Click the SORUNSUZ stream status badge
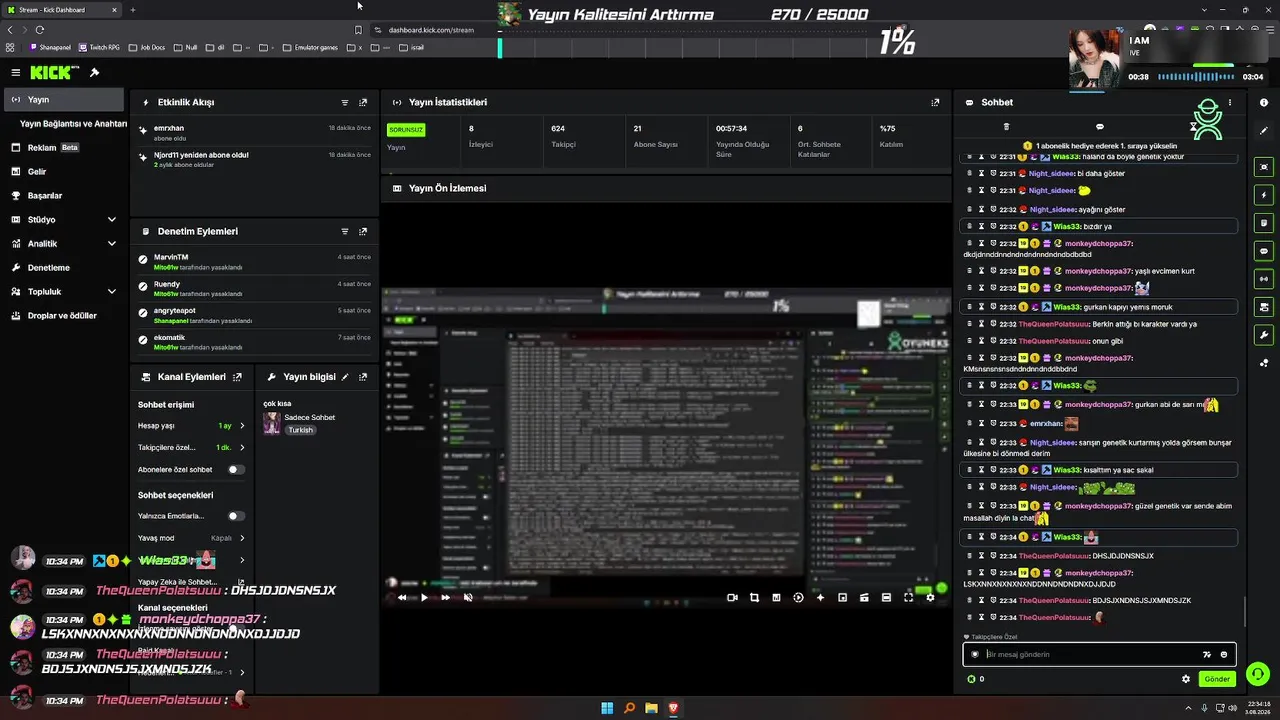 [406, 130]
